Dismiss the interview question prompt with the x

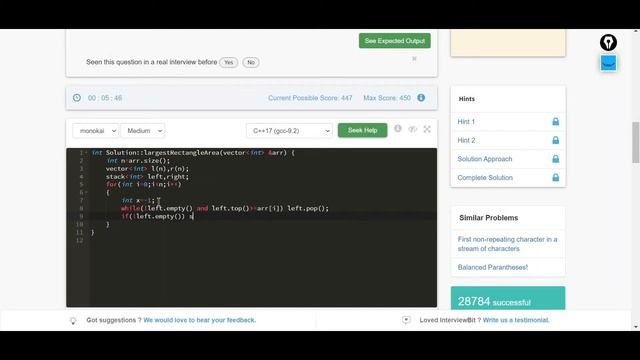[x=414, y=58]
